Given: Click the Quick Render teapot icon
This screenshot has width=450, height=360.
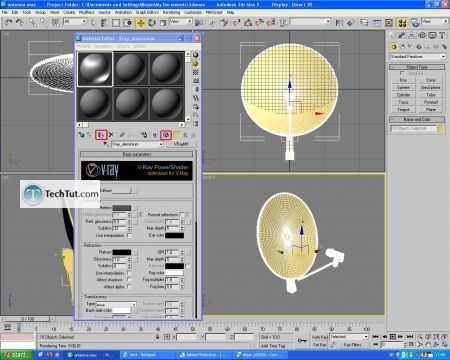Looking at the screenshot, I should (x=415, y=23).
